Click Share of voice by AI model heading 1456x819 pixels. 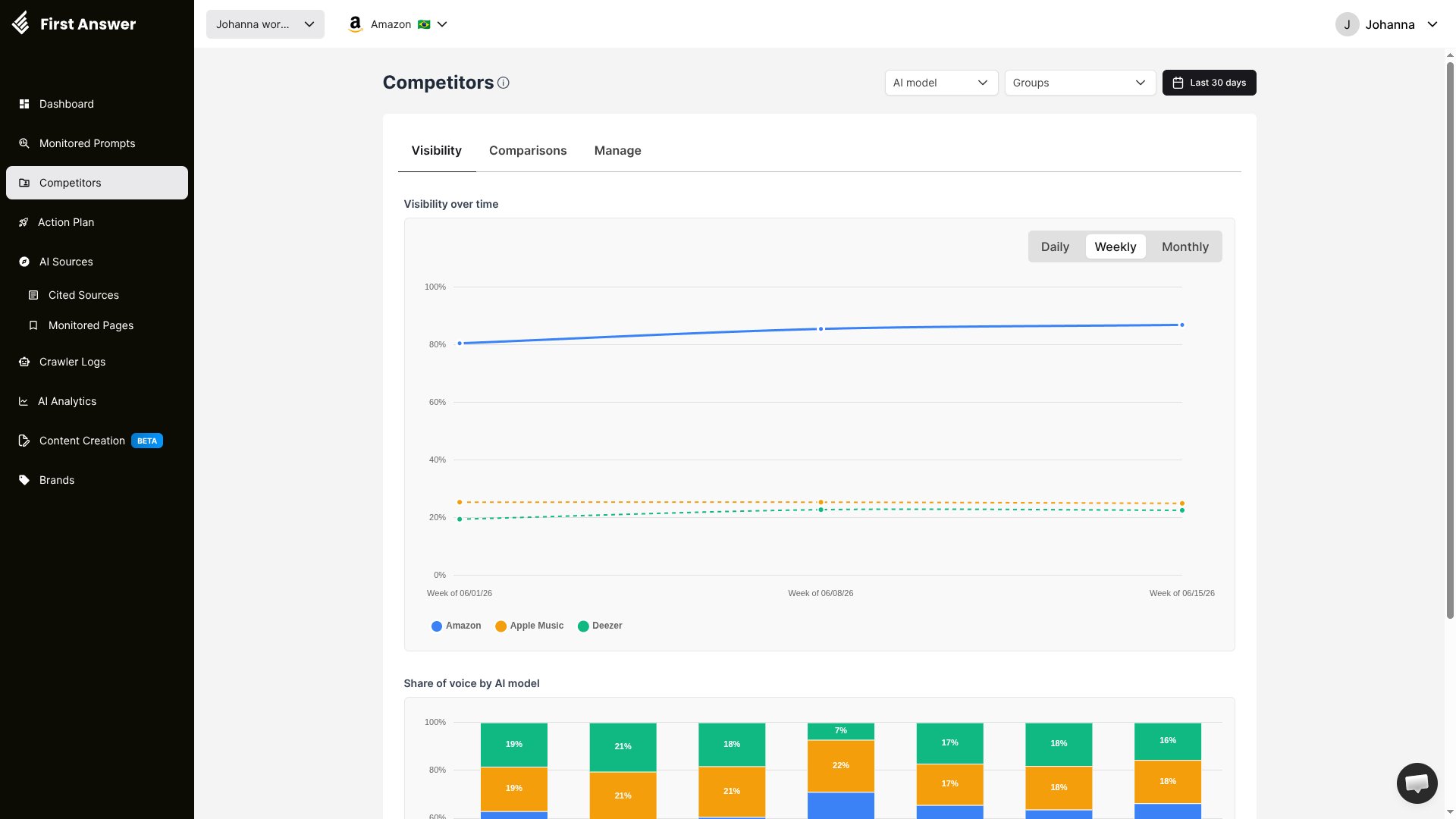click(x=472, y=683)
